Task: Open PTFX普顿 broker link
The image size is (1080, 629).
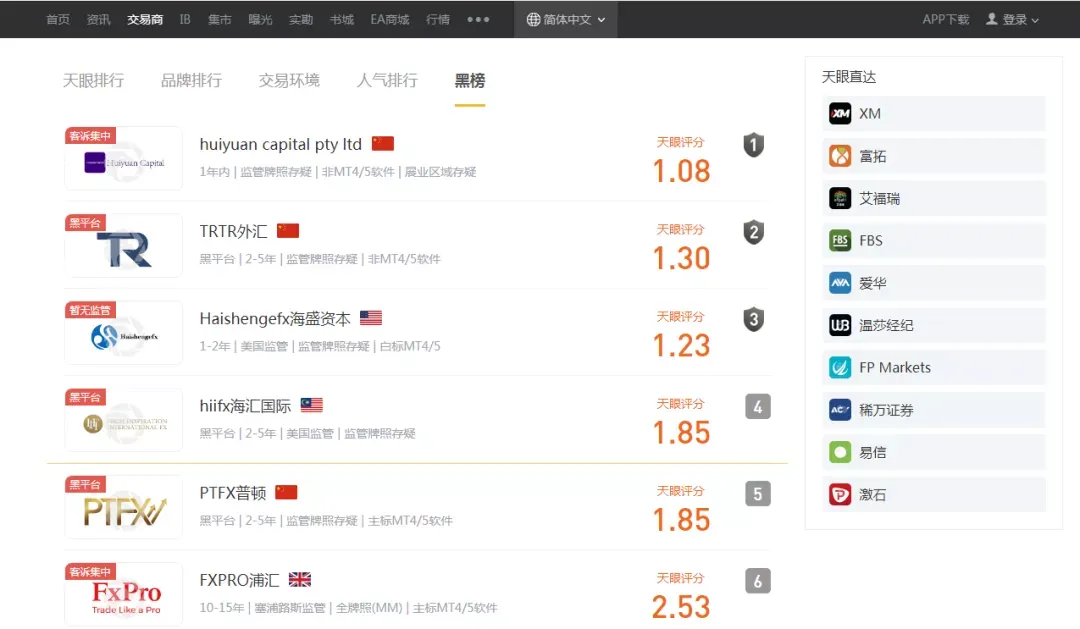Action: click(233, 493)
